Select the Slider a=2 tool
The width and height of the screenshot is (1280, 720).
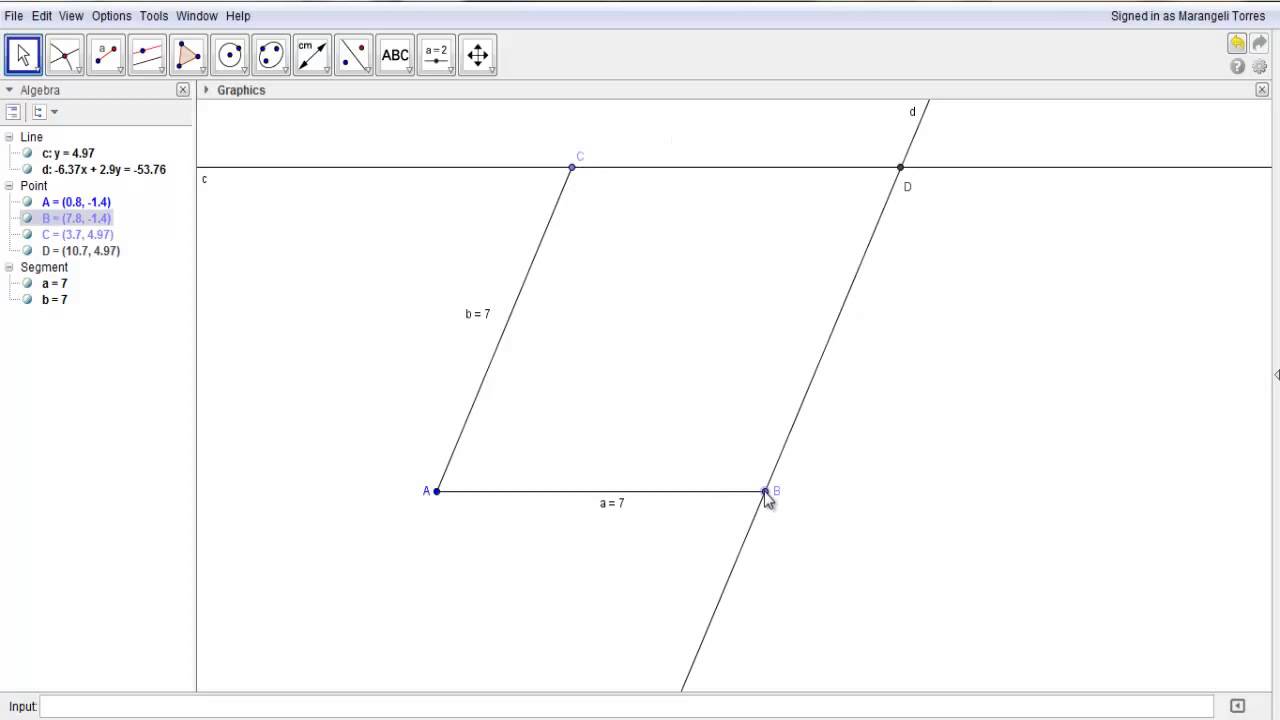tap(436, 55)
